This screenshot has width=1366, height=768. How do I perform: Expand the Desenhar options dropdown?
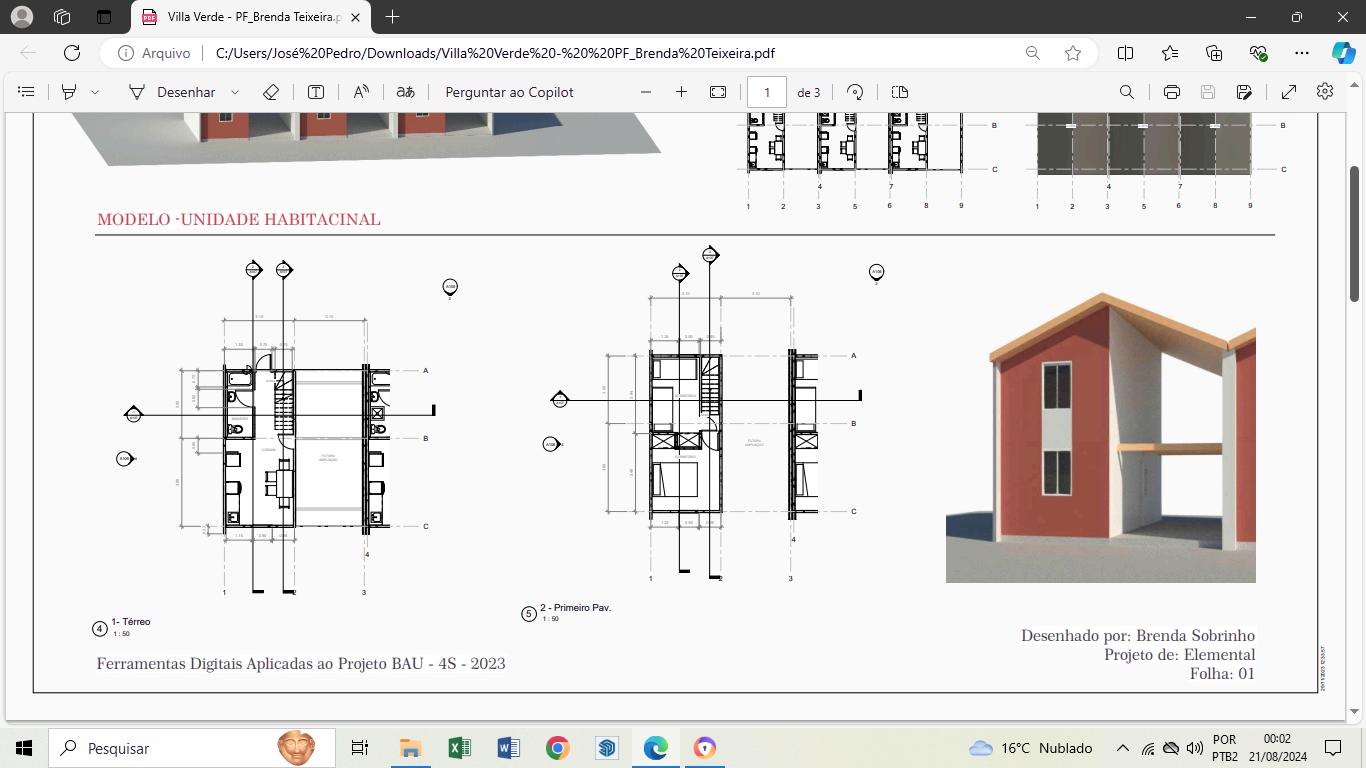[235, 92]
